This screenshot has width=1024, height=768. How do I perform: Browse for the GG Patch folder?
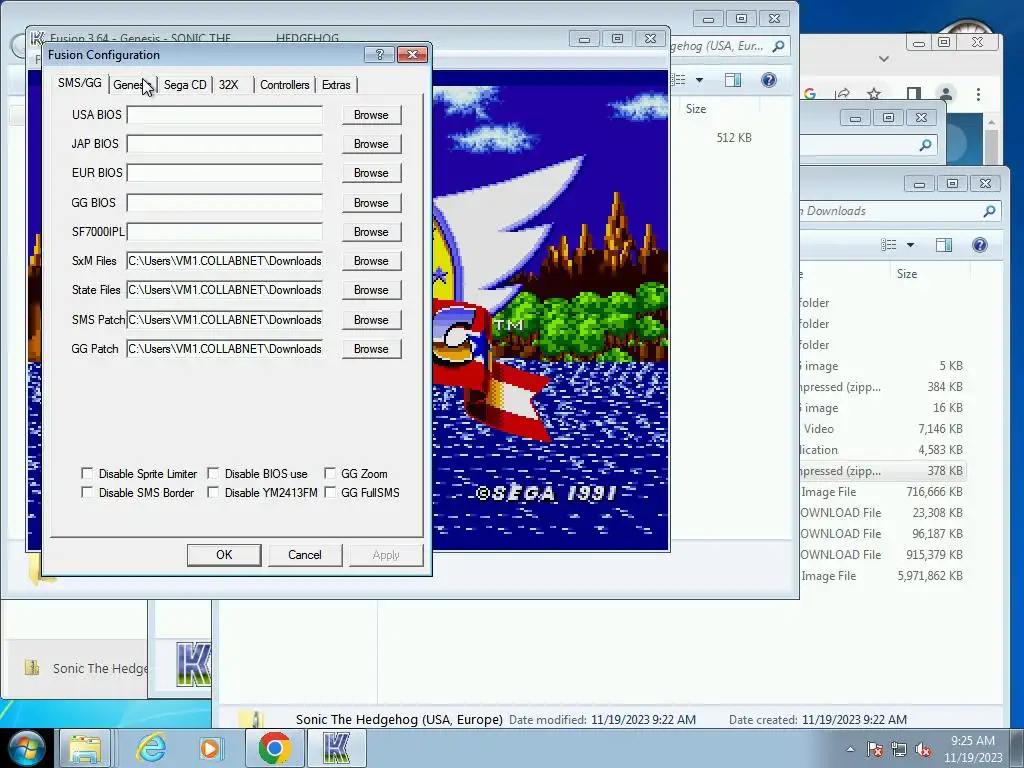[x=371, y=349]
